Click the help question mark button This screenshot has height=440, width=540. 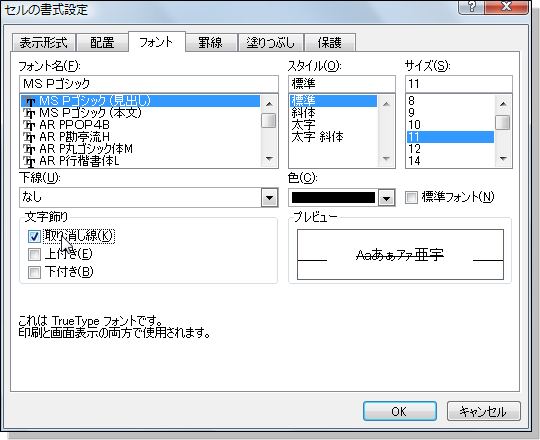click(x=471, y=6)
